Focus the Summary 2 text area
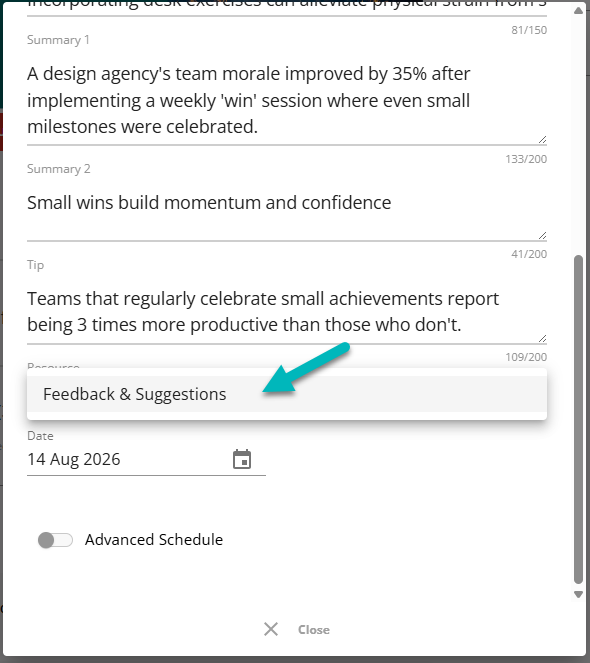Viewport: 590px width, 663px height. [x=287, y=215]
